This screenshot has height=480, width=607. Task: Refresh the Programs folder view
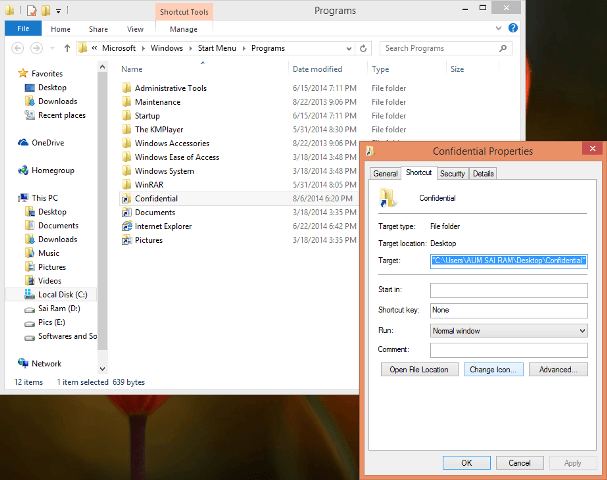(363, 48)
